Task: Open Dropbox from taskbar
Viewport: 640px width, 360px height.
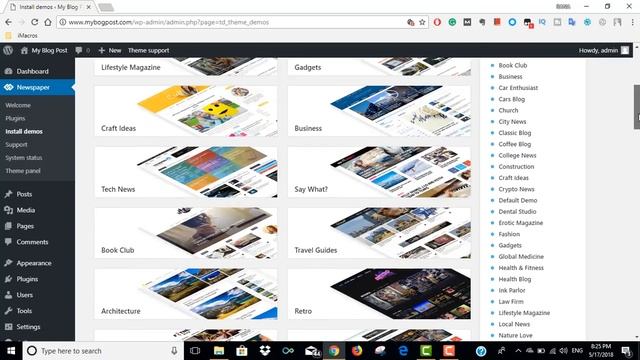Action: (x=265, y=351)
